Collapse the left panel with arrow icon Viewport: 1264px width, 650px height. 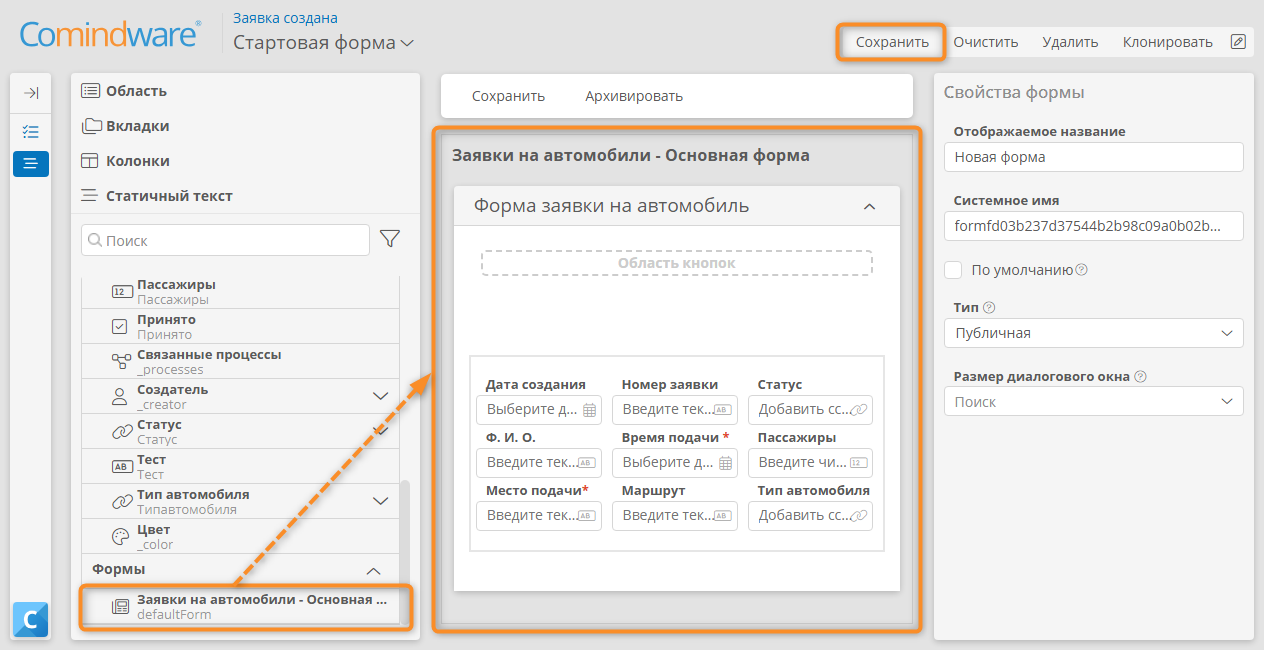pyautogui.click(x=31, y=93)
